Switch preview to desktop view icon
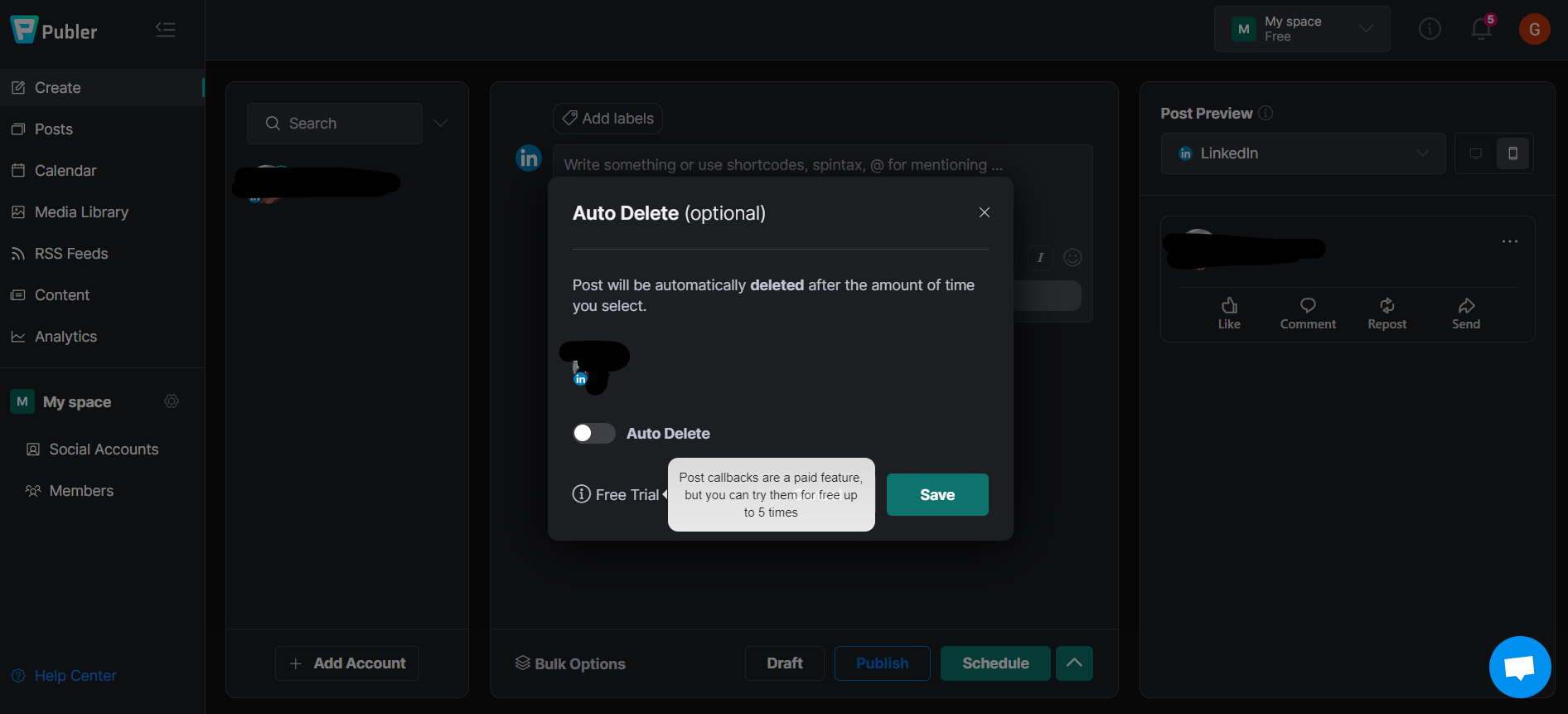1568x714 pixels. (1476, 153)
